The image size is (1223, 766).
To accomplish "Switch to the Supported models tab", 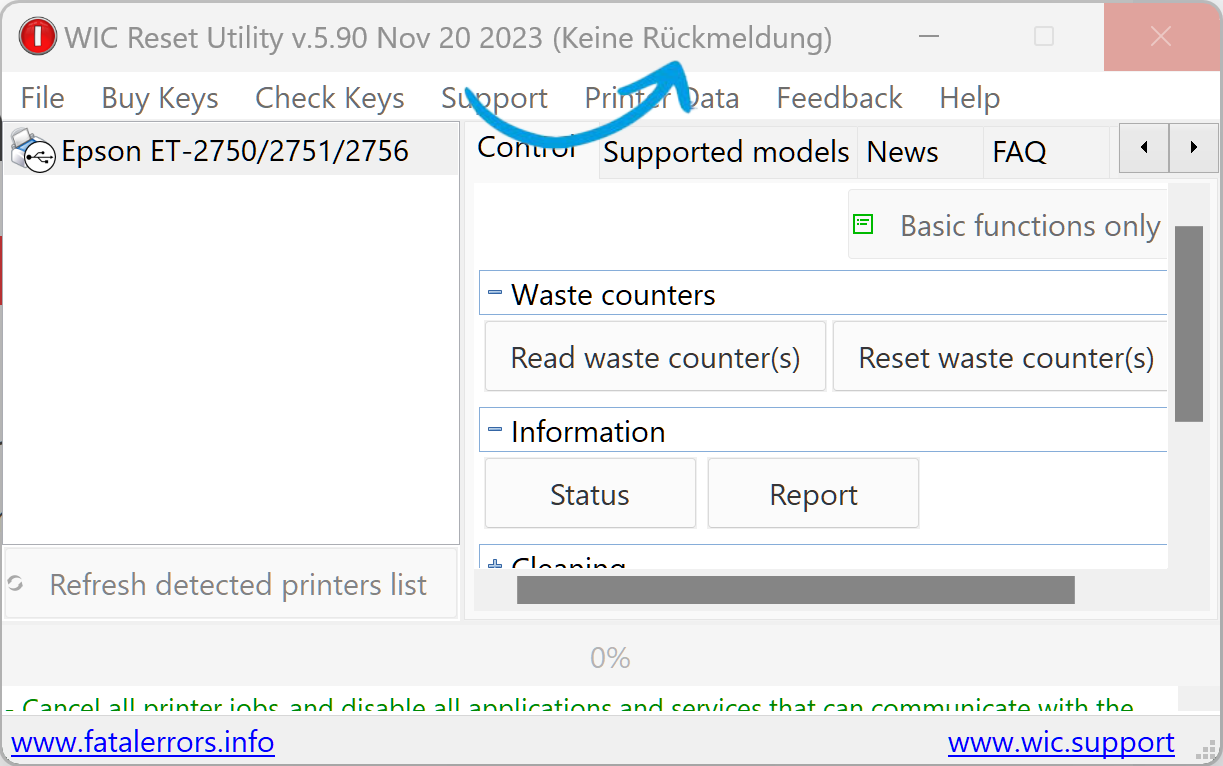I will pos(727,152).
